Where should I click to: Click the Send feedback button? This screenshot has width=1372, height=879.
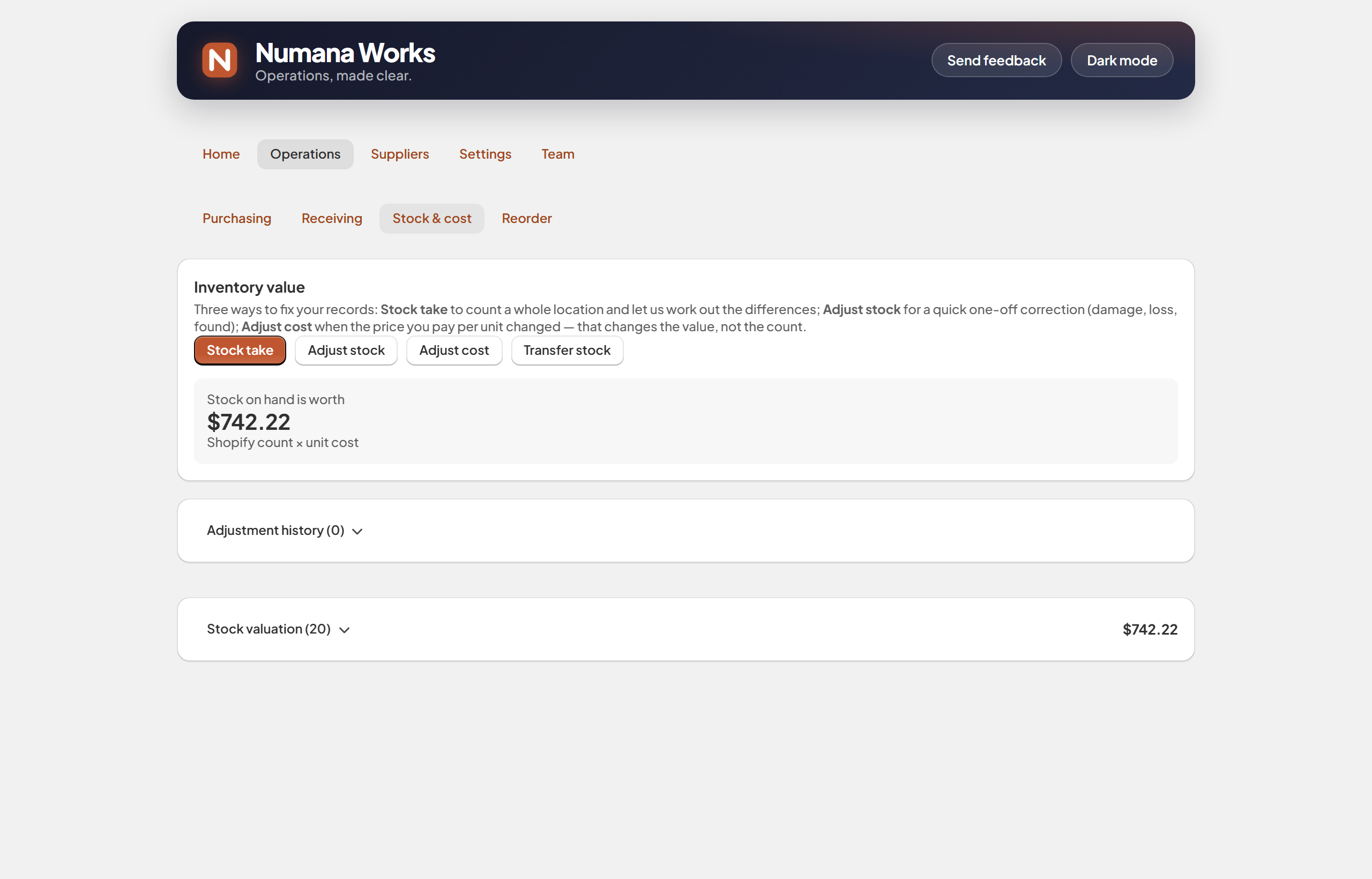tap(996, 60)
